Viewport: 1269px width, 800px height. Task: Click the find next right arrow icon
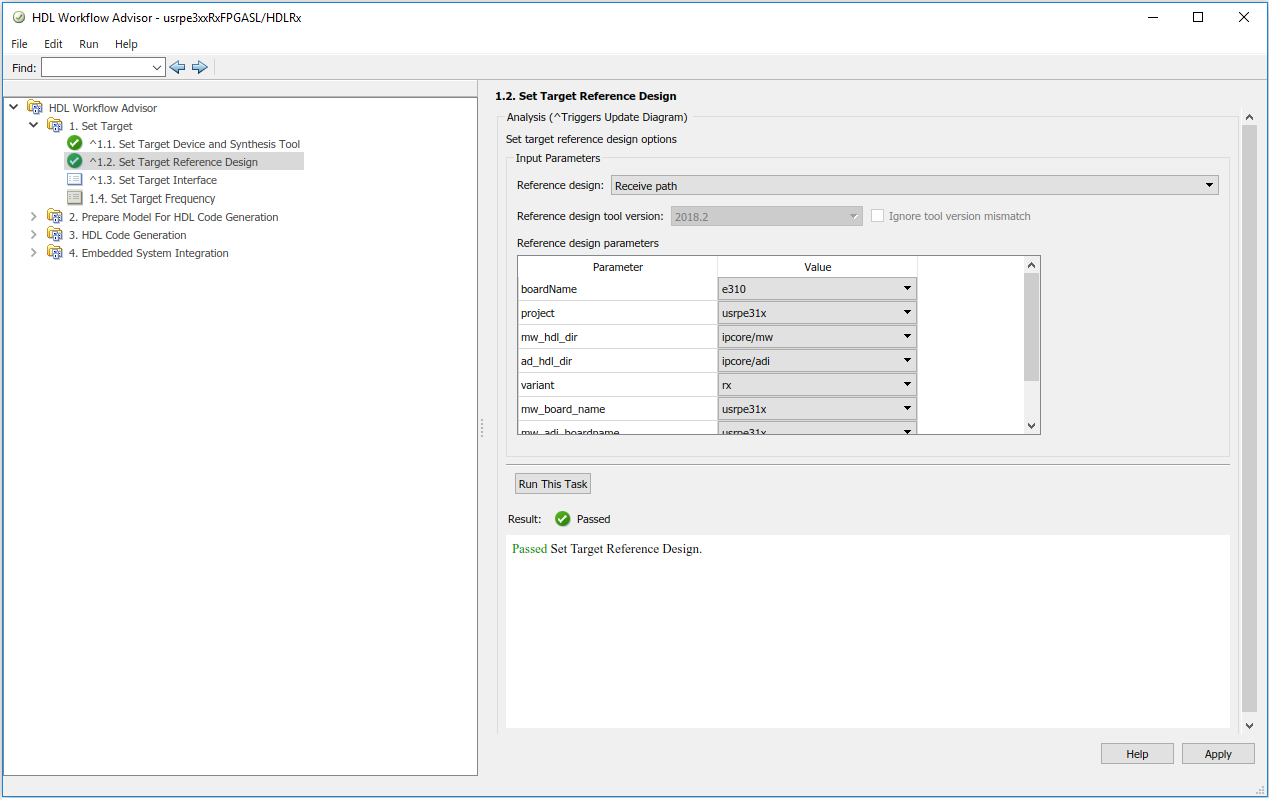(200, 67)
